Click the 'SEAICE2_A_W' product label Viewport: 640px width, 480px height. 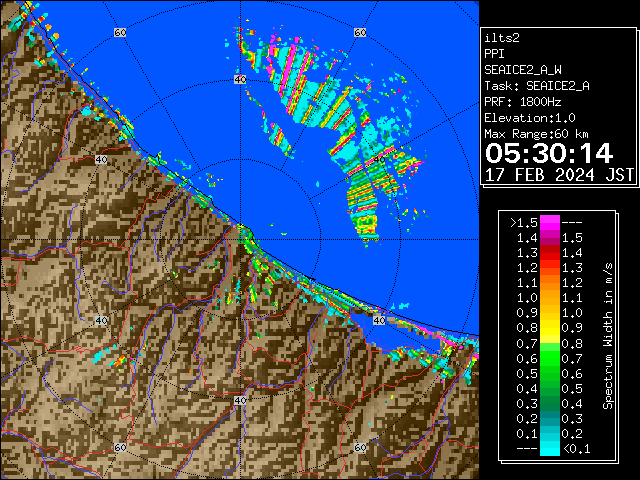[523, 70]
